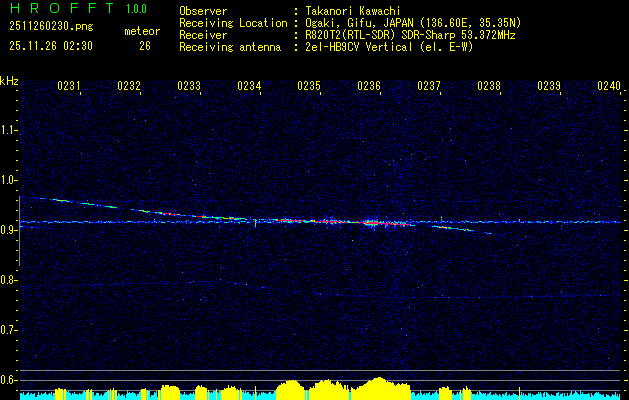Click the 0231 time marker

[x=70, y=86]
